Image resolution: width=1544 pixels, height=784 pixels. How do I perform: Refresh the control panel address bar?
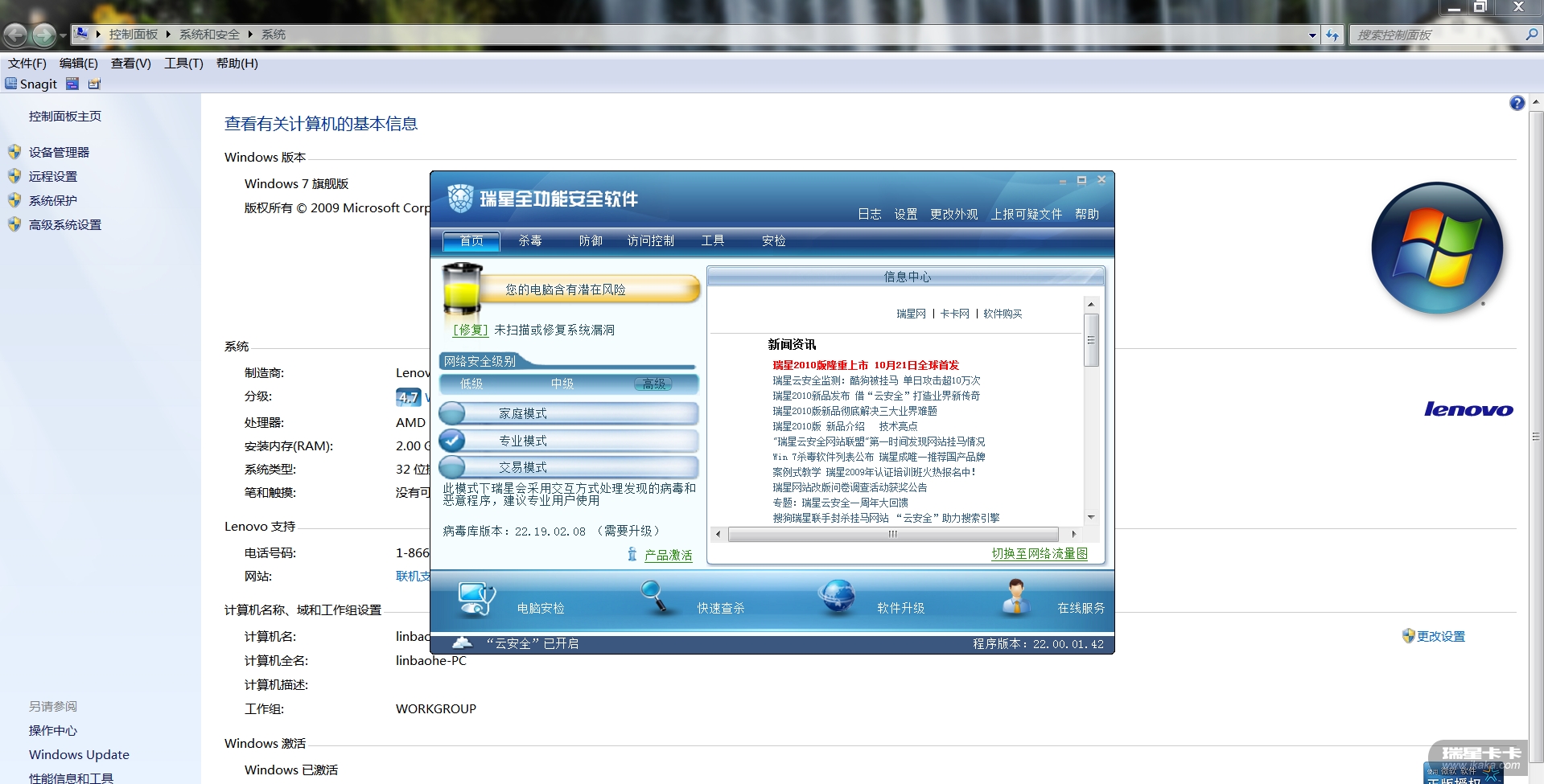pyautogui.click(x=1332, y=35)
